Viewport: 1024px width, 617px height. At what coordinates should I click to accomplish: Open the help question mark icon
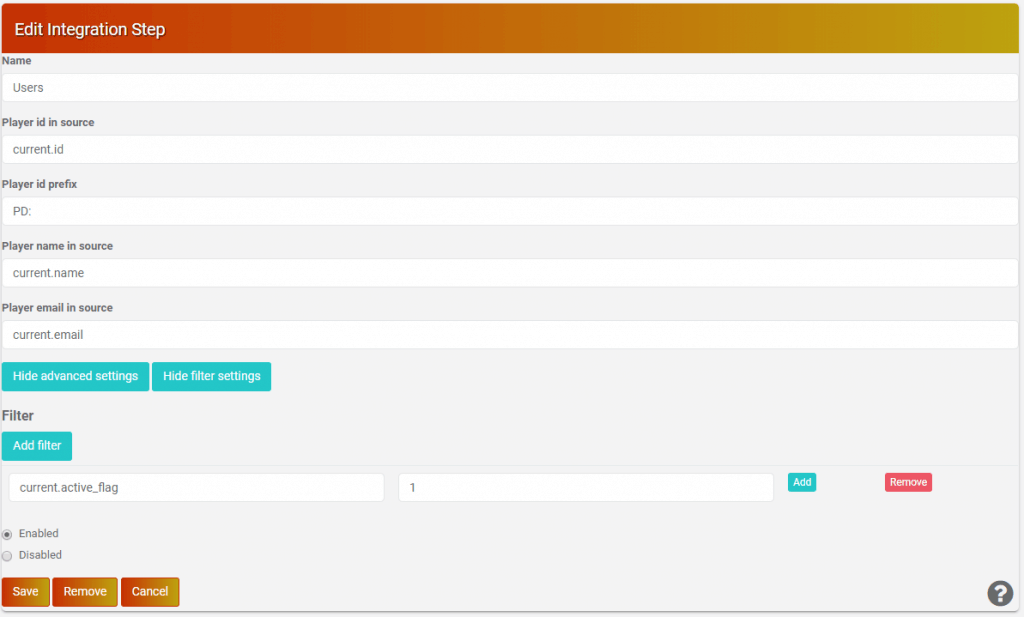pyautogui.click(x=1000, y=593)
